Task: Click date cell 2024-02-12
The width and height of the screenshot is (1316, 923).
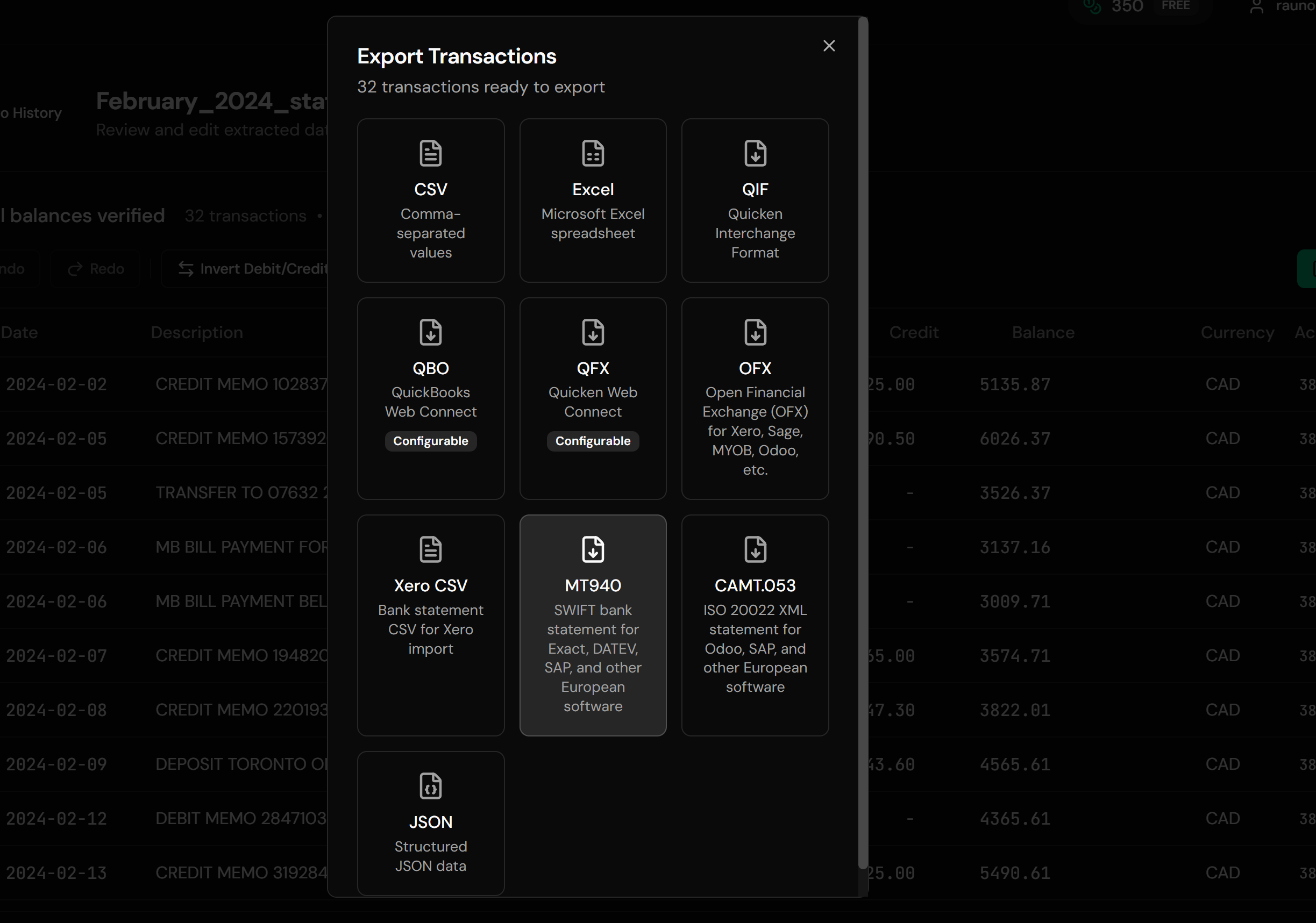Action: click(x=56, y=819)
